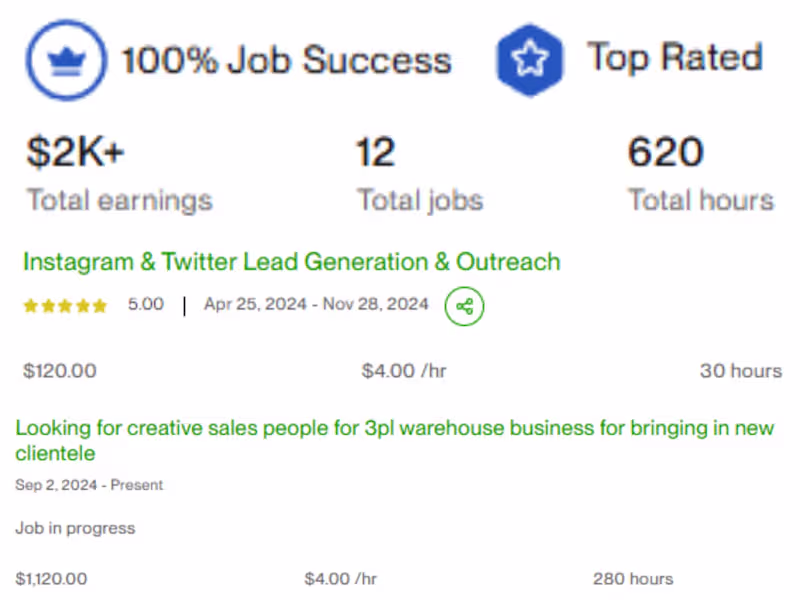Select the $2K+ total earnings figure
The width and height of the screenshot is (800, 600).
tap(75, 153)
